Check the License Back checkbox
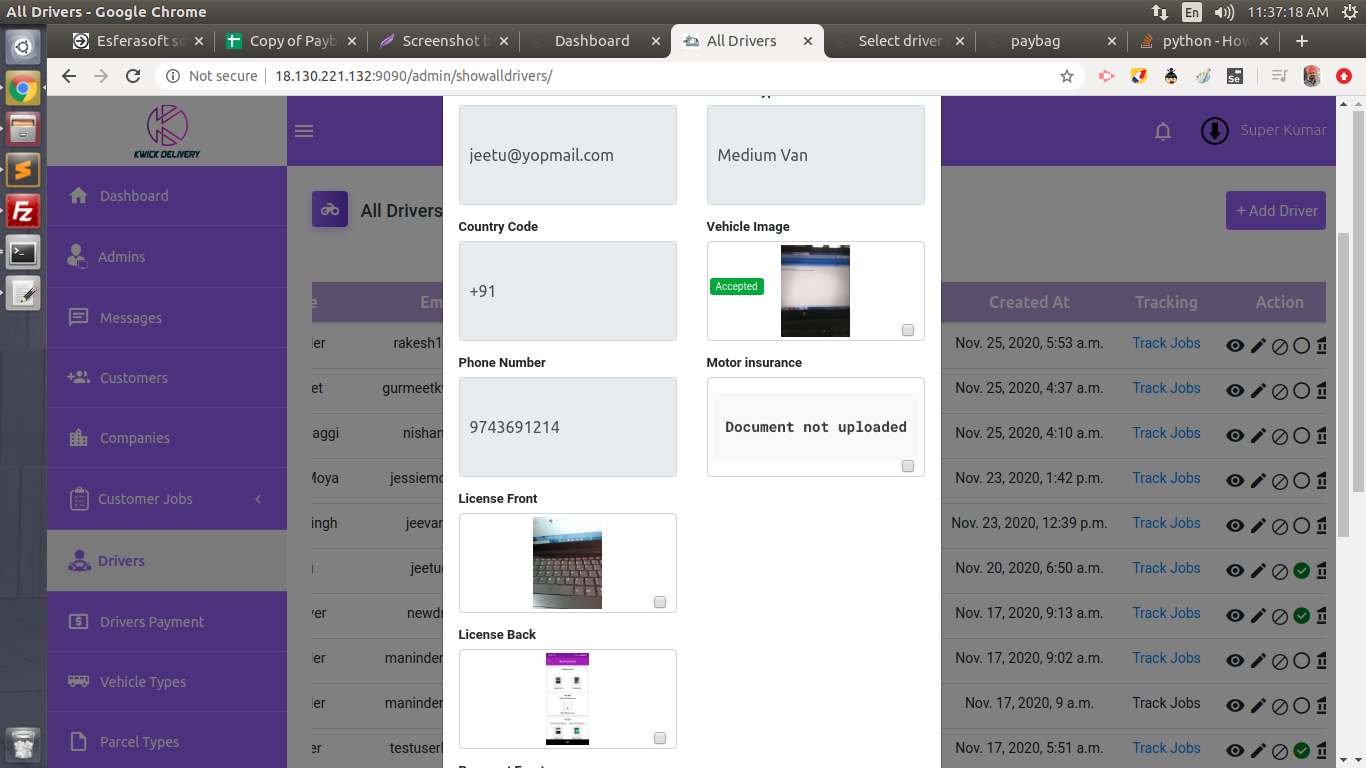 (x=660, y=738)
